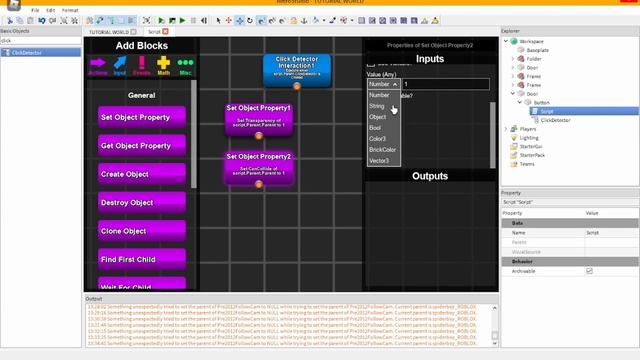Choose the red Move tool icon

tap(229, 20)
